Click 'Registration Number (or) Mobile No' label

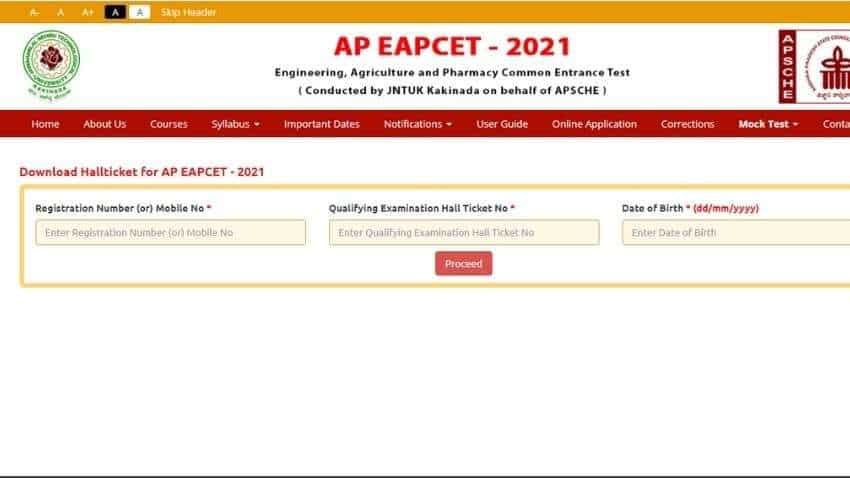coord(120,208)
